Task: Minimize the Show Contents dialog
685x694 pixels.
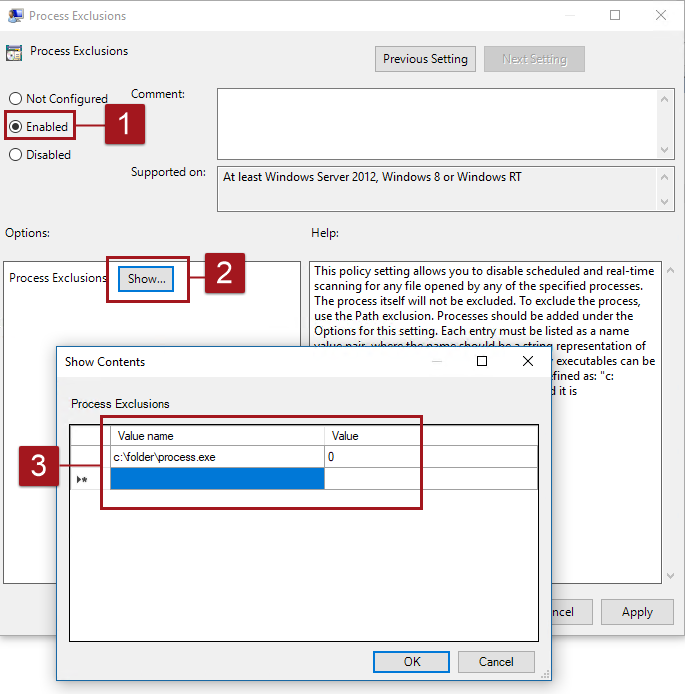Action: (436, 361)
